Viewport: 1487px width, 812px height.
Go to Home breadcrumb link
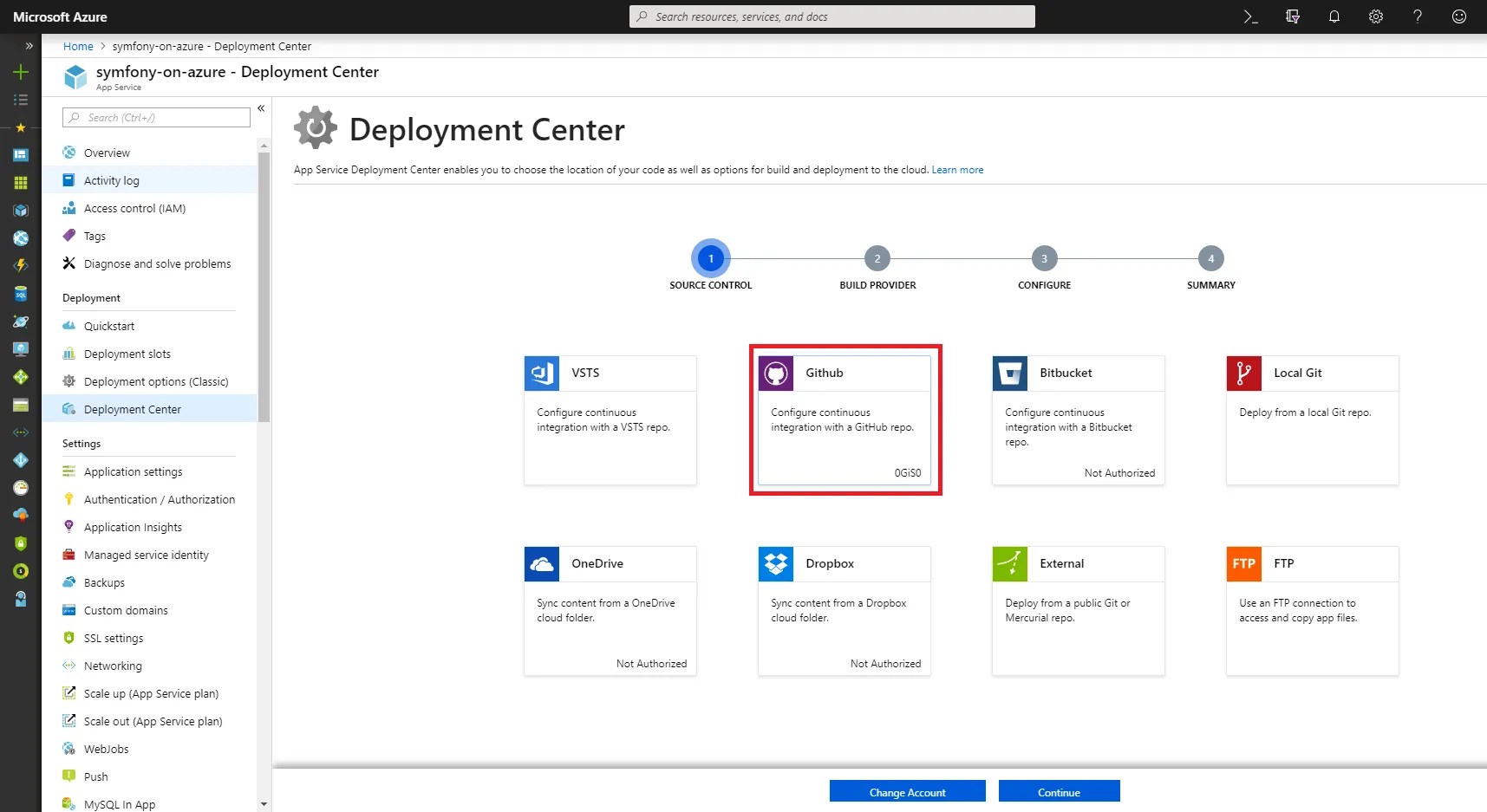pyautogui.click(x=78, y=47)
